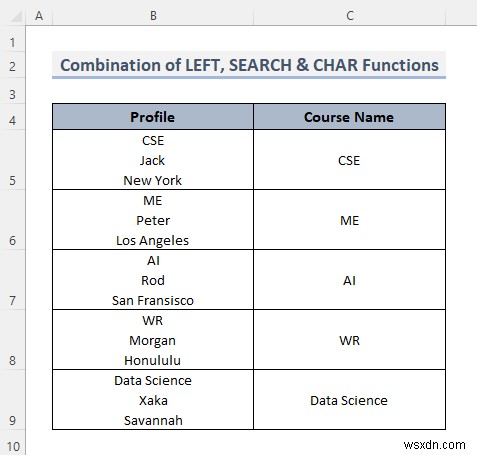This screenshot has width=477, height=455.
Task: Click the title cell about LEFT, SEARCH & CHAR
Action: pos(249,65)
